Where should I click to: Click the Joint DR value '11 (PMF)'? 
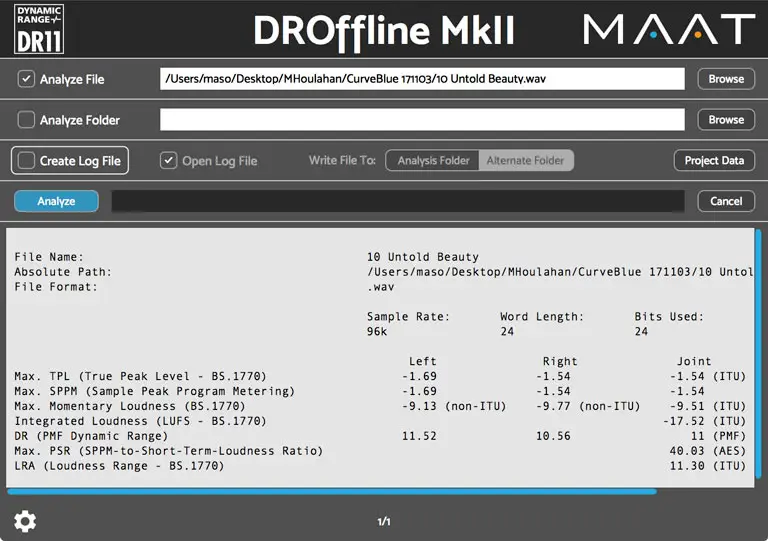(719, 436)
